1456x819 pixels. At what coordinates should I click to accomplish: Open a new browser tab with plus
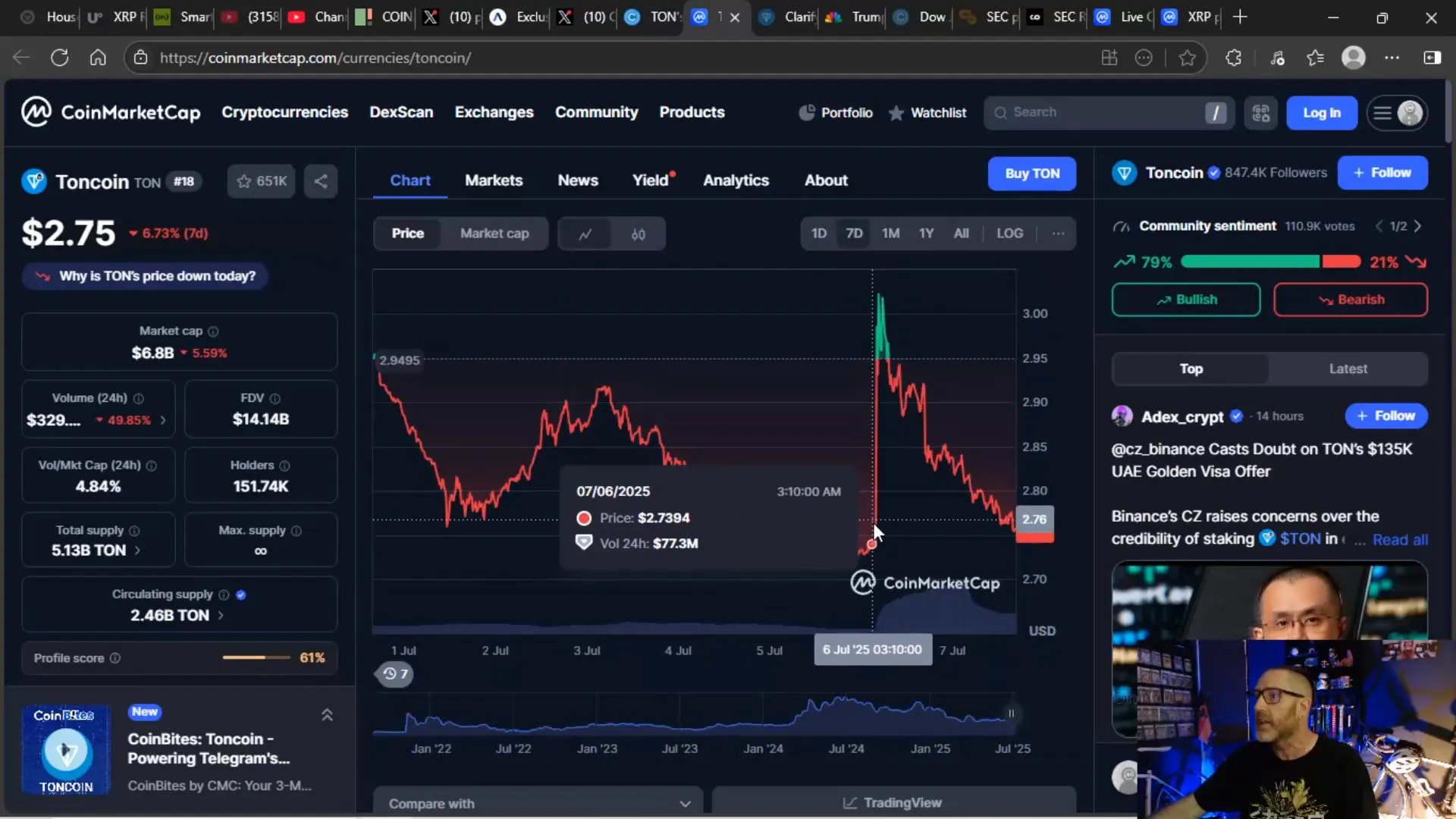(x=1240, y=17)
